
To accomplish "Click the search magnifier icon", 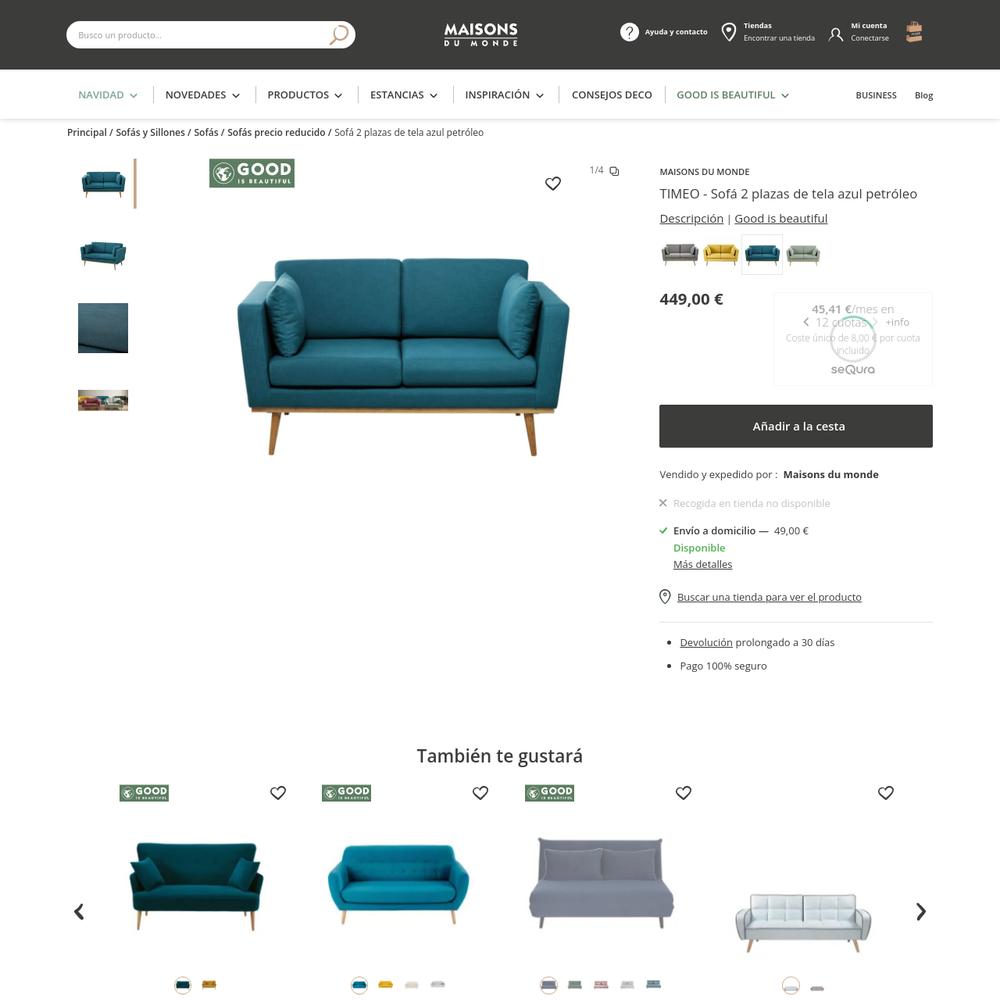I will pos(339,34).
